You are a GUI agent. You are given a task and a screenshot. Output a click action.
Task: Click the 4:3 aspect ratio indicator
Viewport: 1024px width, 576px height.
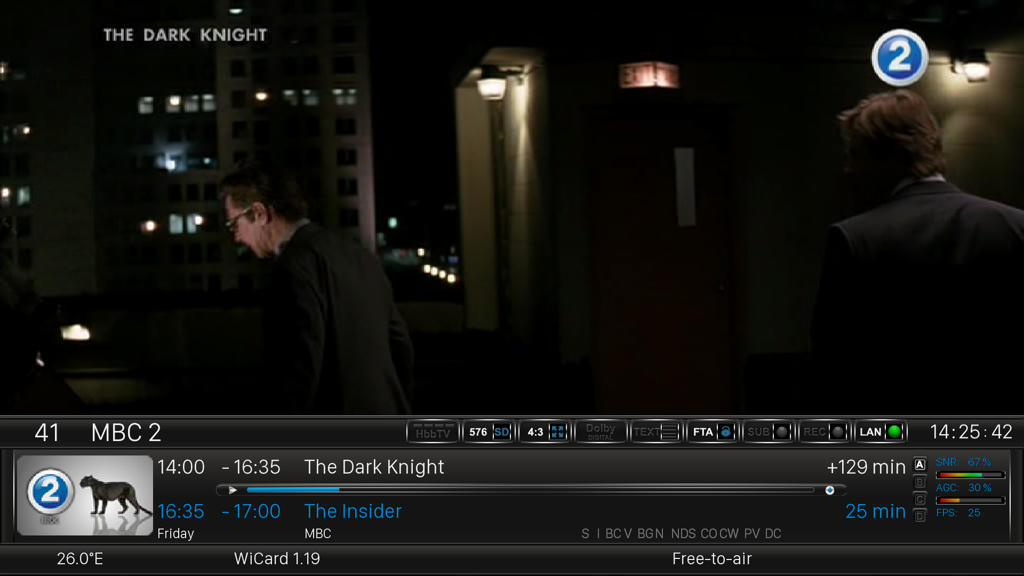pyautogui.click(x=545, y=432)
